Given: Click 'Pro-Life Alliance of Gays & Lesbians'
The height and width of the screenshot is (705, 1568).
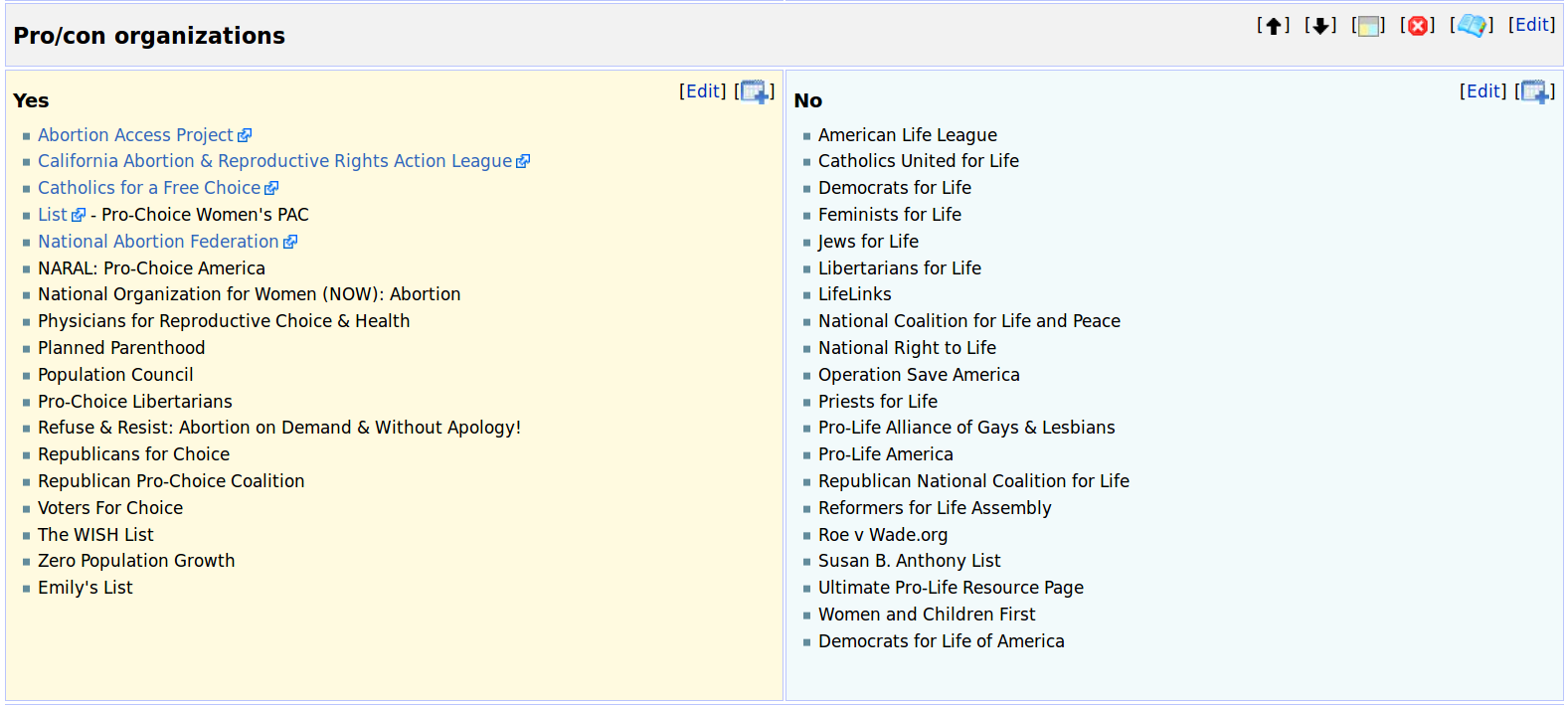Looking at the screenshot, I should (966, 428).
